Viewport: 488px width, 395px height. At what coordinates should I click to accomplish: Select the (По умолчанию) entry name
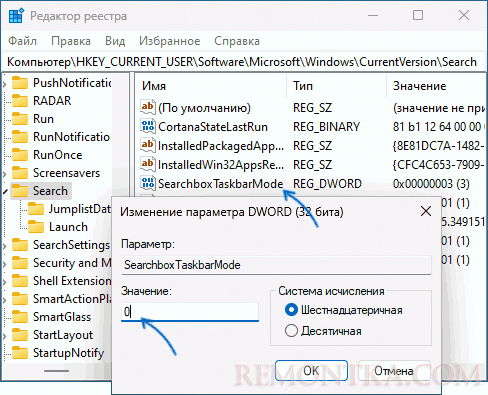[204, 108]
